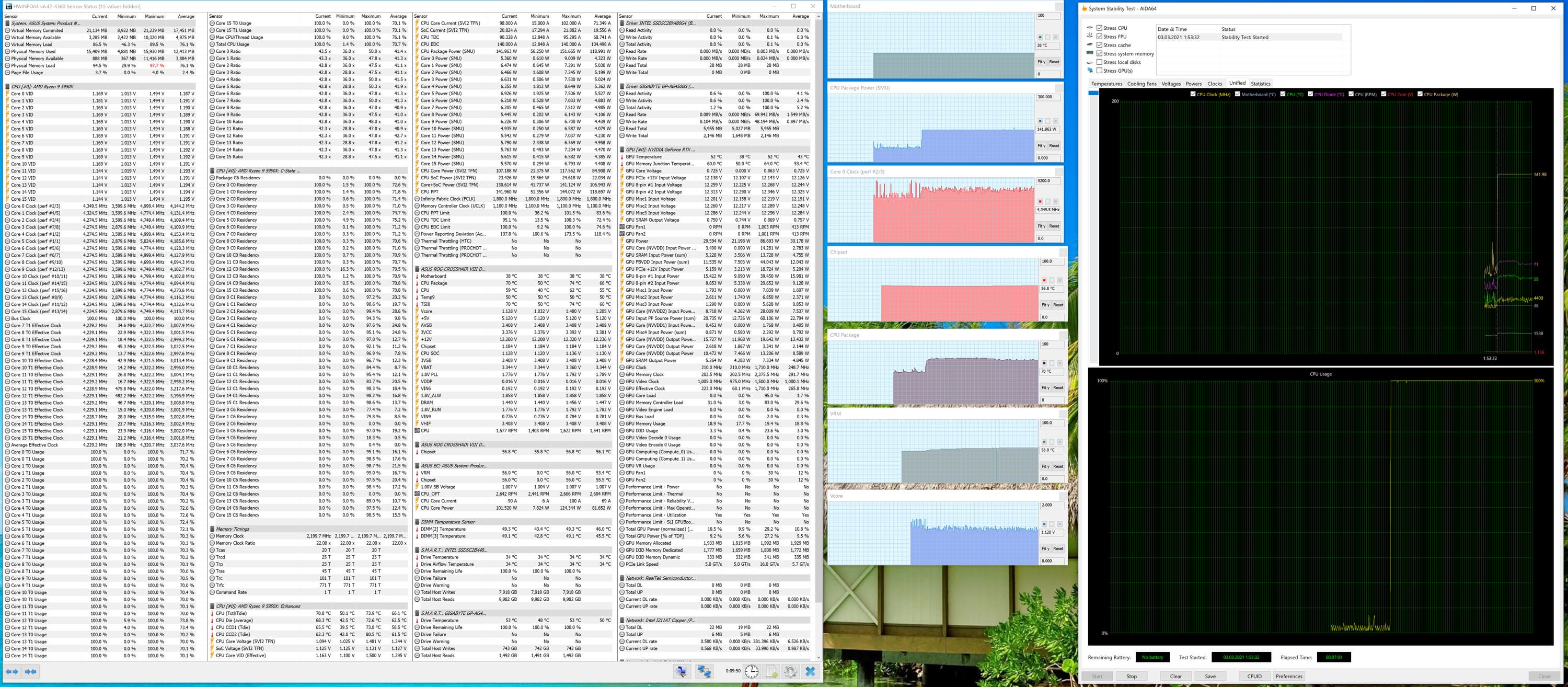Click the log file with plus icon
Viewport: 1568px width, 687px height.
(771, 671)
